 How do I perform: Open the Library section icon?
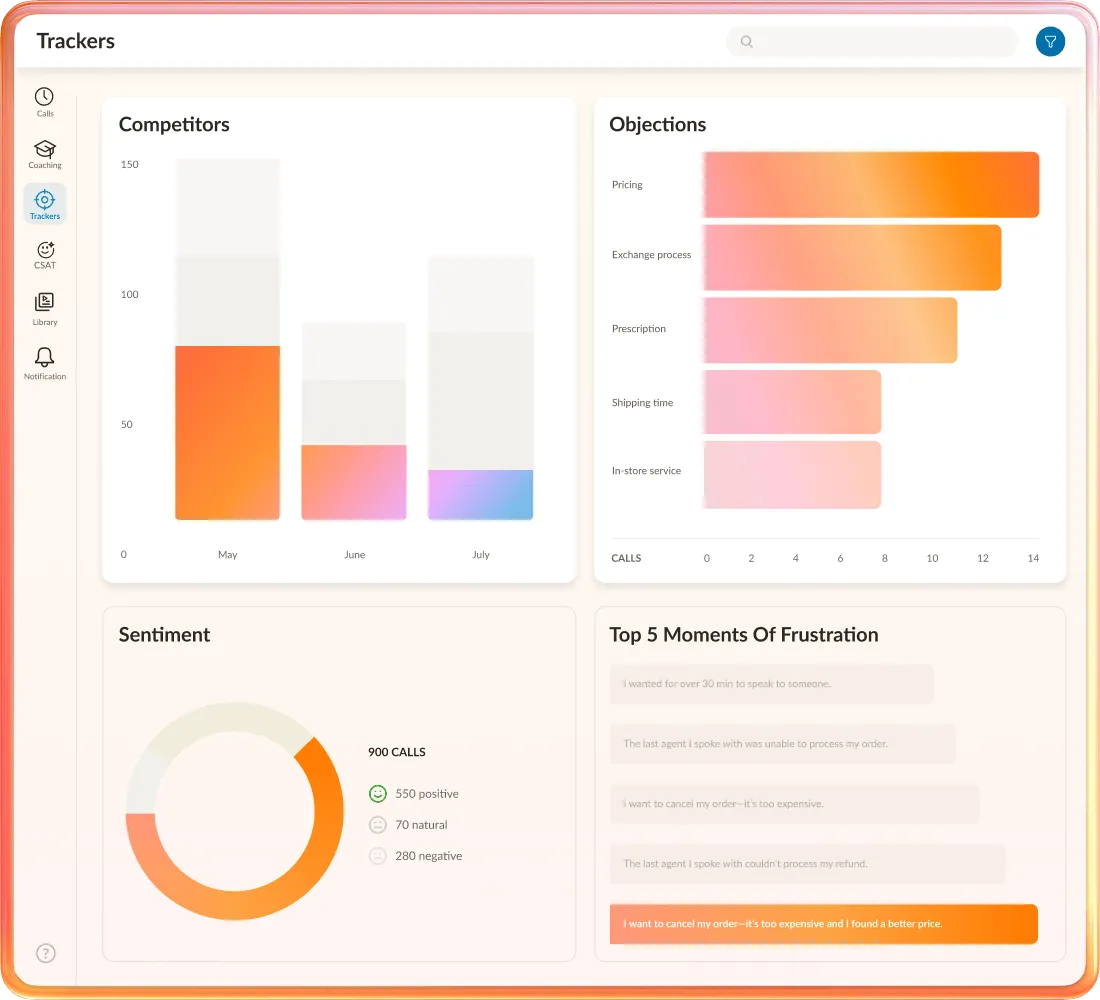pos(44,305)
